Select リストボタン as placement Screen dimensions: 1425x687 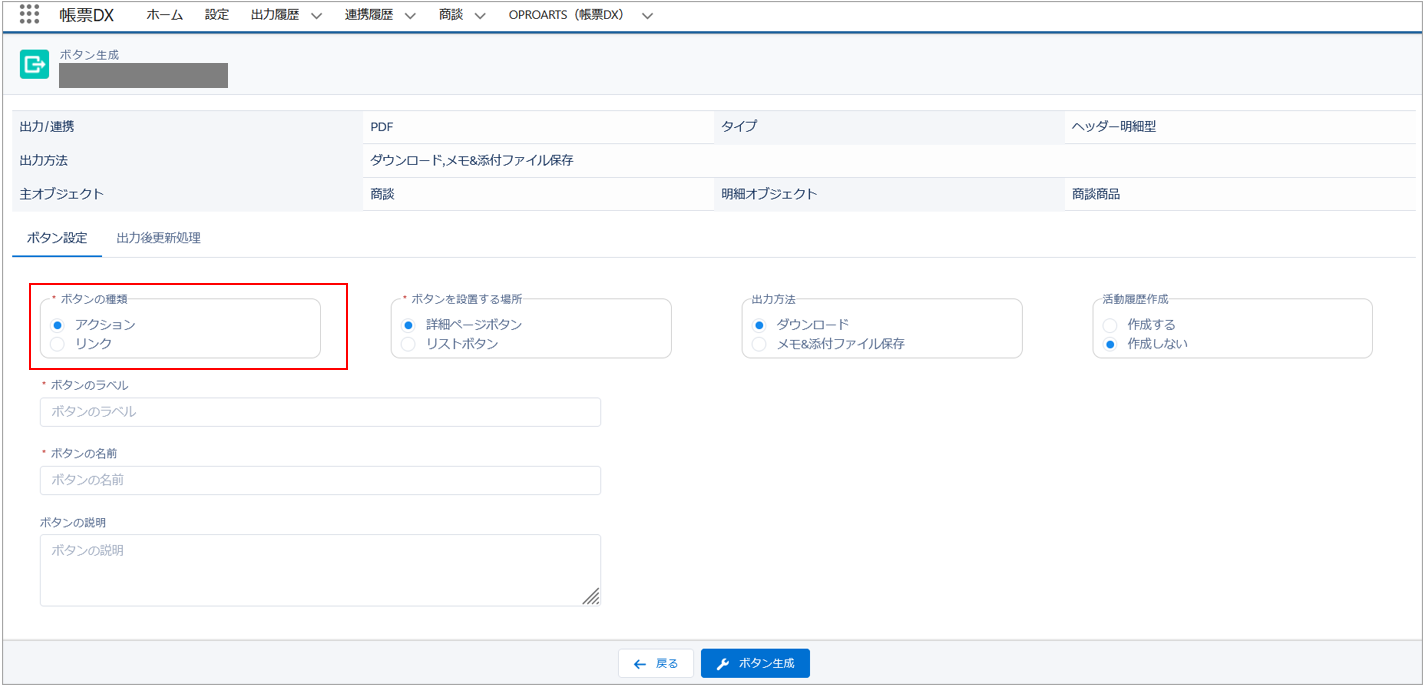(408, 344)
